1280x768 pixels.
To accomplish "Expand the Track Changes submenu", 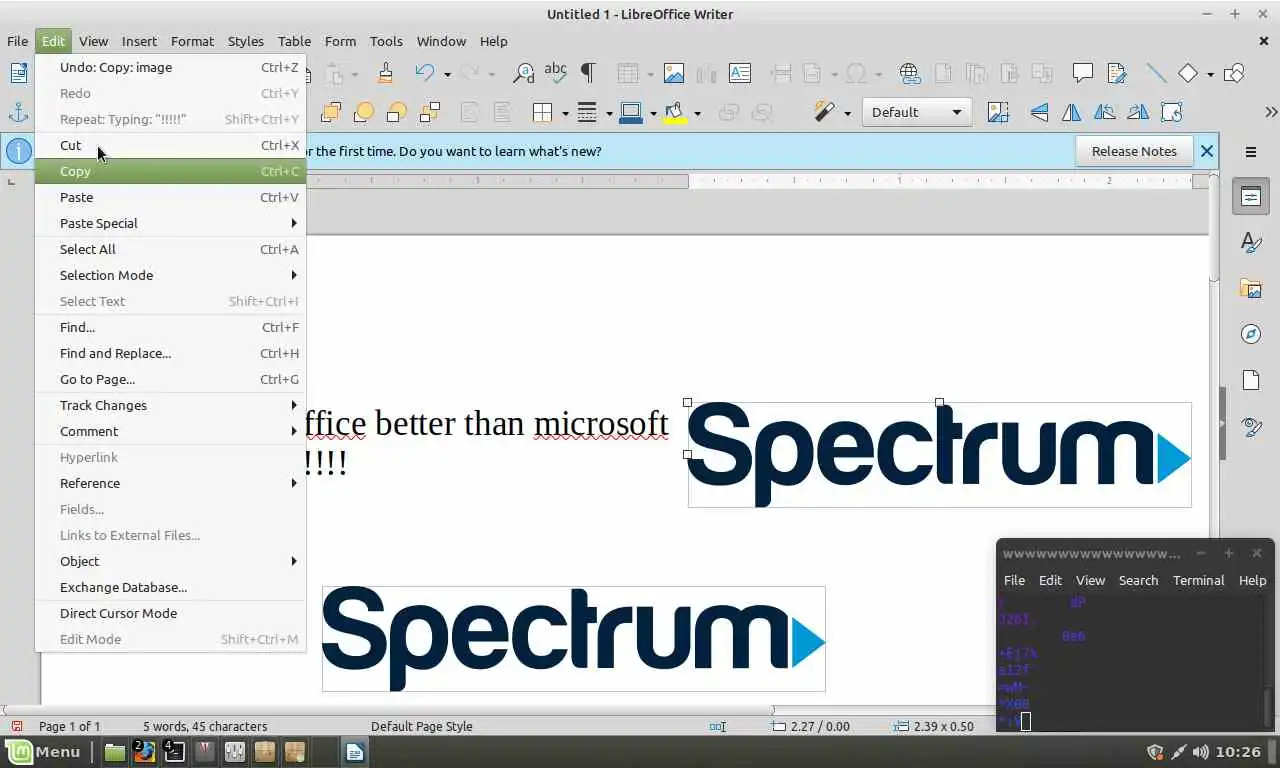I will [x=170, y=405].
